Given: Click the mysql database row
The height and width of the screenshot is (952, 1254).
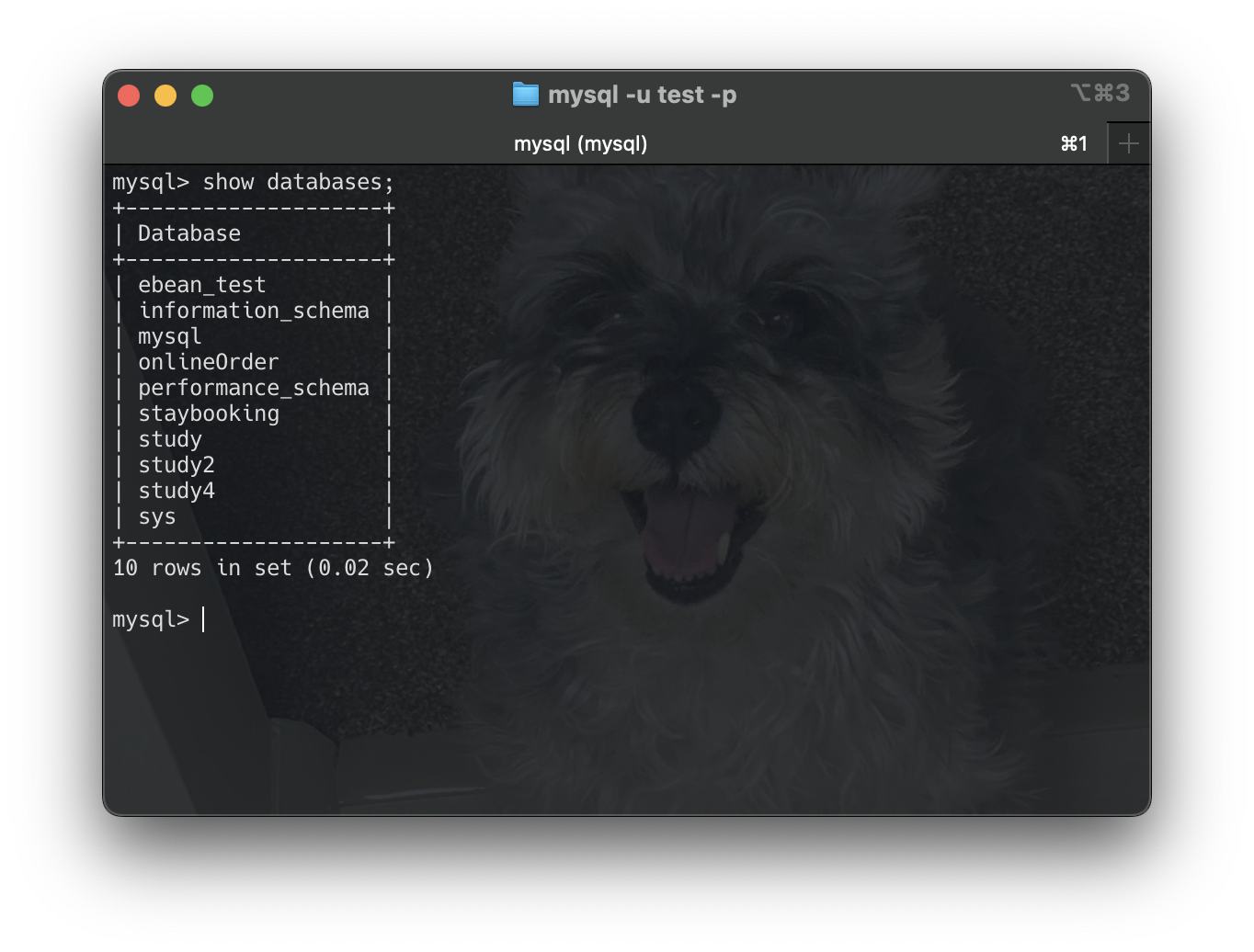Looking at the screenshot, I should click(x=169, y=336).
